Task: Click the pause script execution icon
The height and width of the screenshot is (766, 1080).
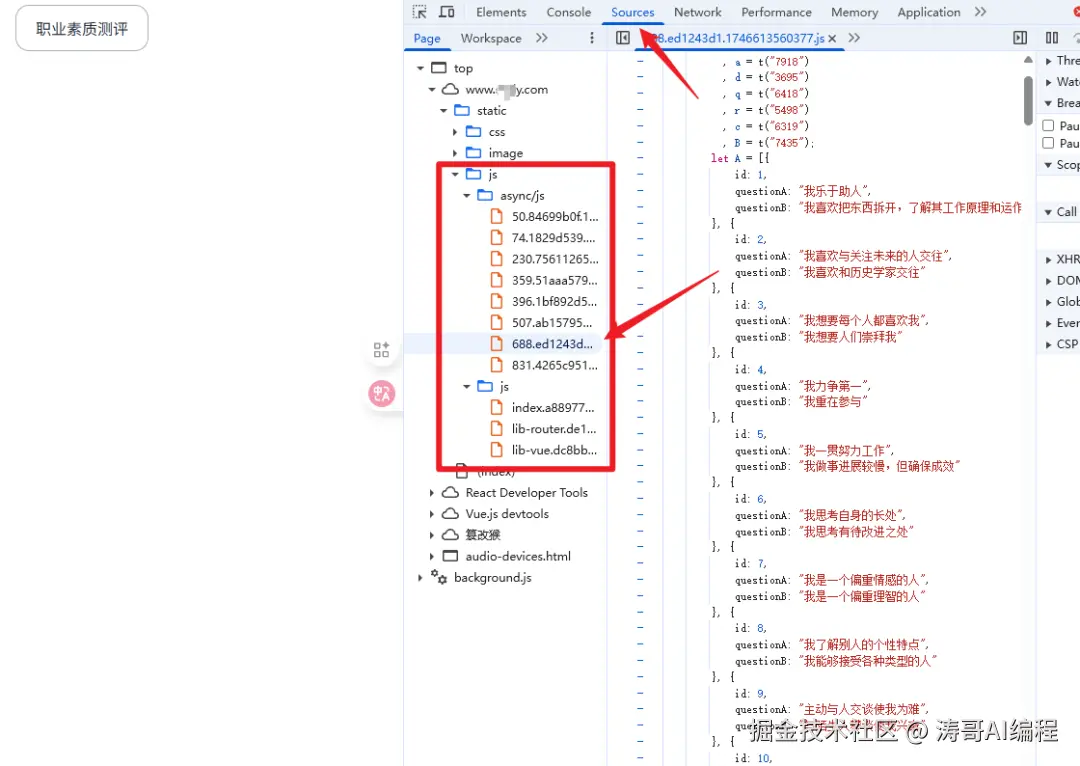Action: [x=1052, y=38]
